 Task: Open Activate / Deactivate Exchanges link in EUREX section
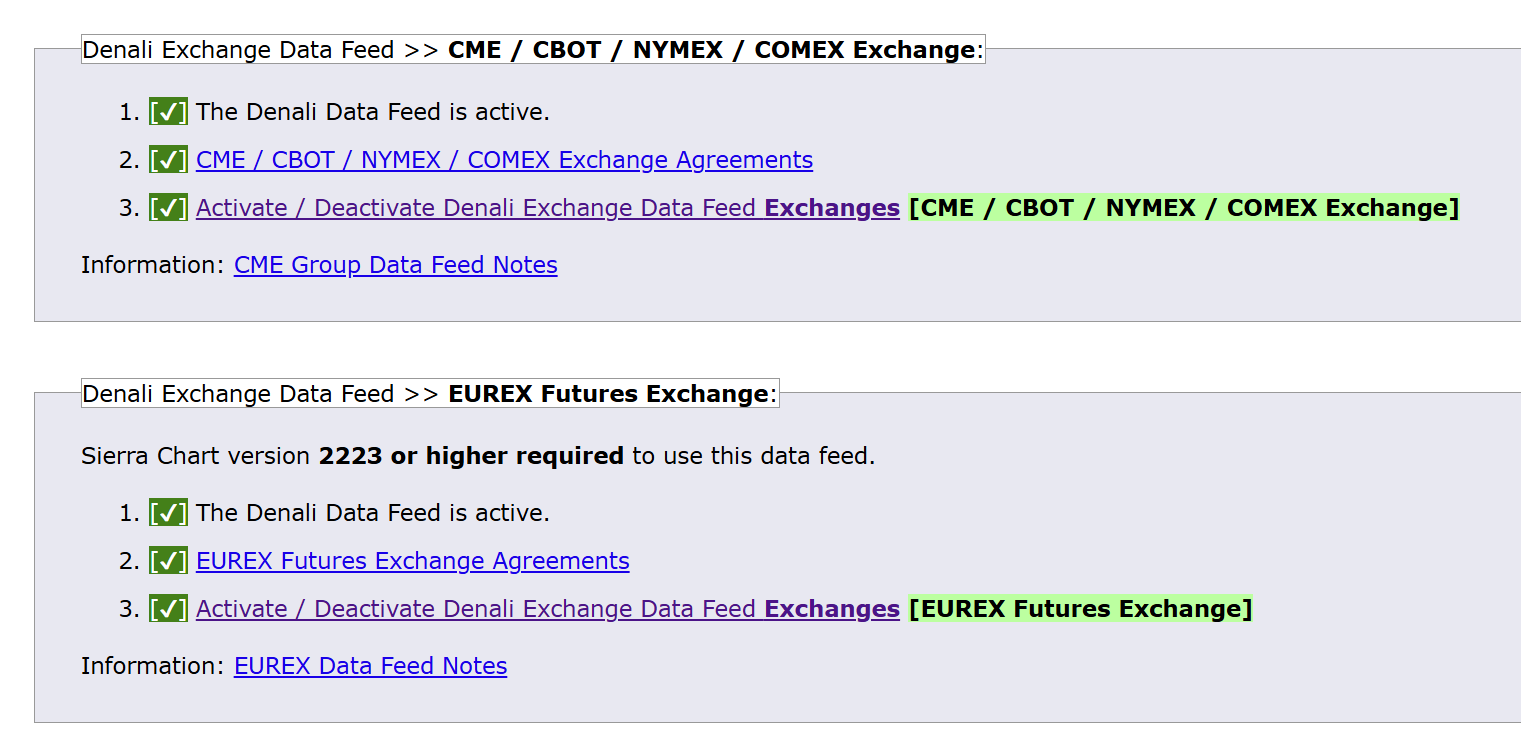(547, 609)
